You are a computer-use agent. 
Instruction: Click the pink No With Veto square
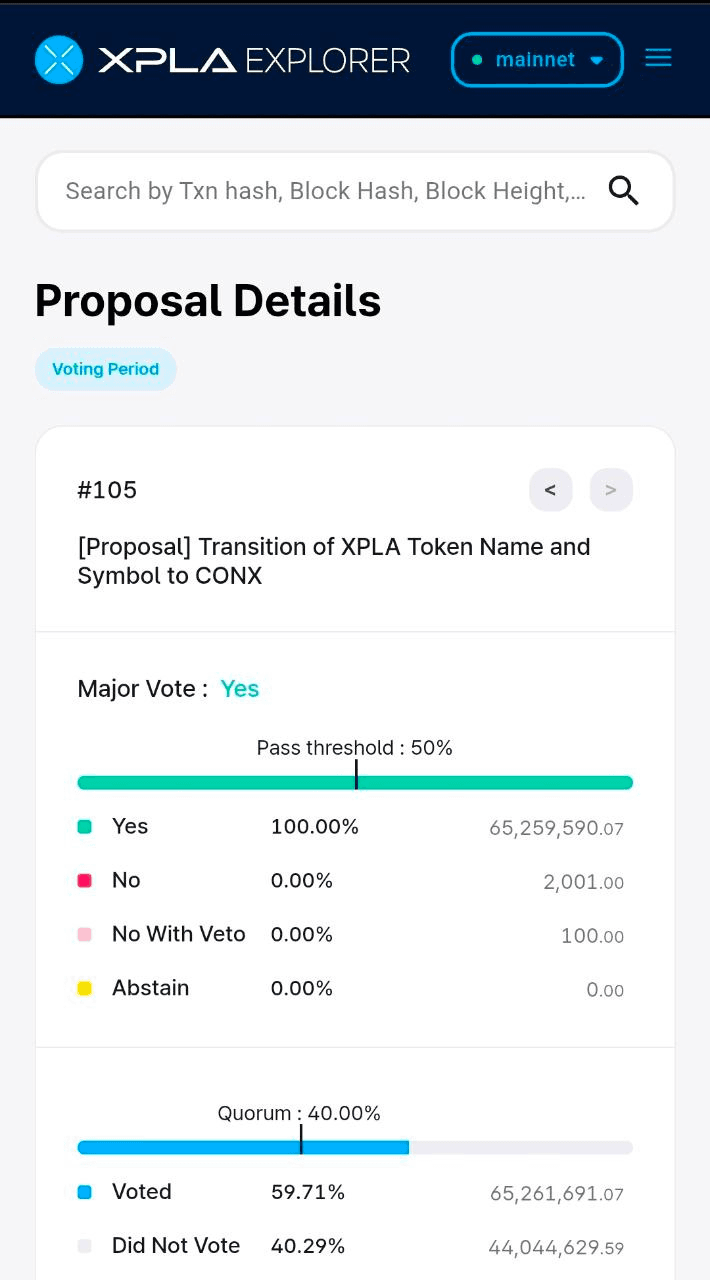pos(85,935)
